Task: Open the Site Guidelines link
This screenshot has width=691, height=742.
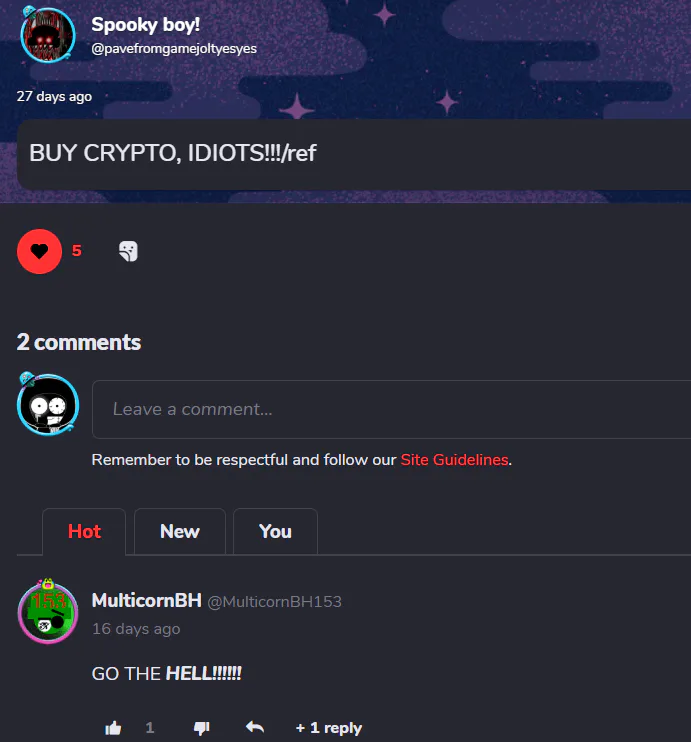Action: pos(454,460)
